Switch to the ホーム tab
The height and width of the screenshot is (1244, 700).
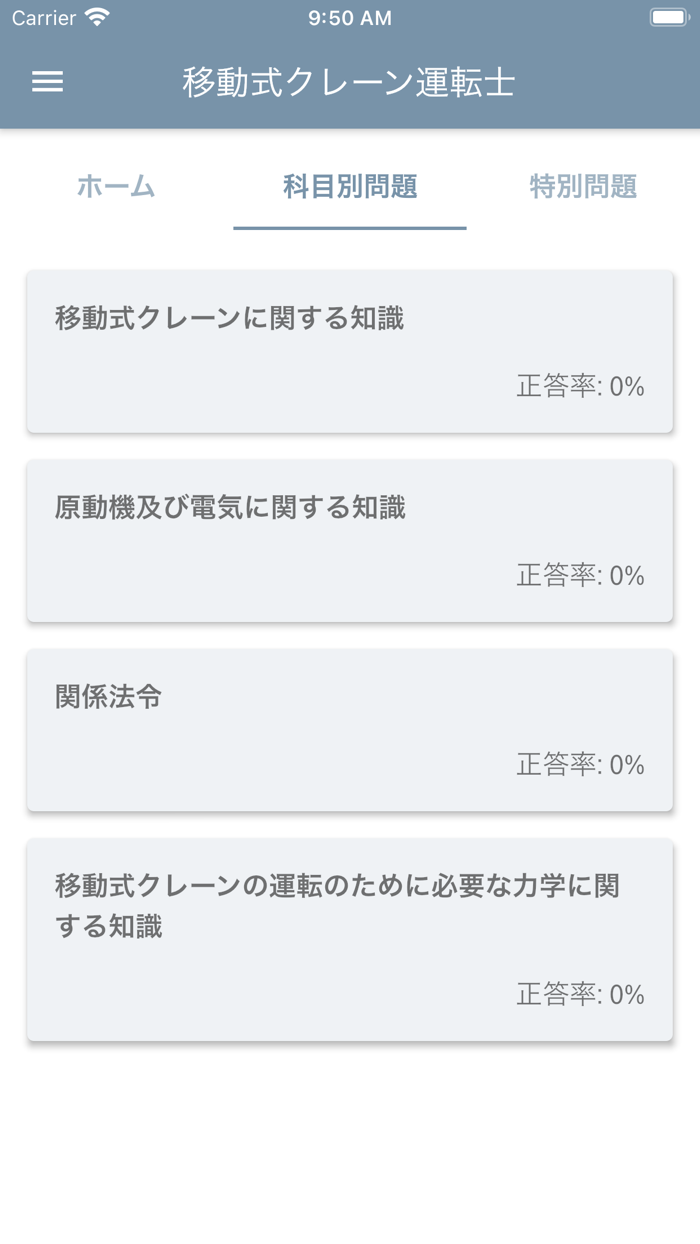(x=114, y=186)
